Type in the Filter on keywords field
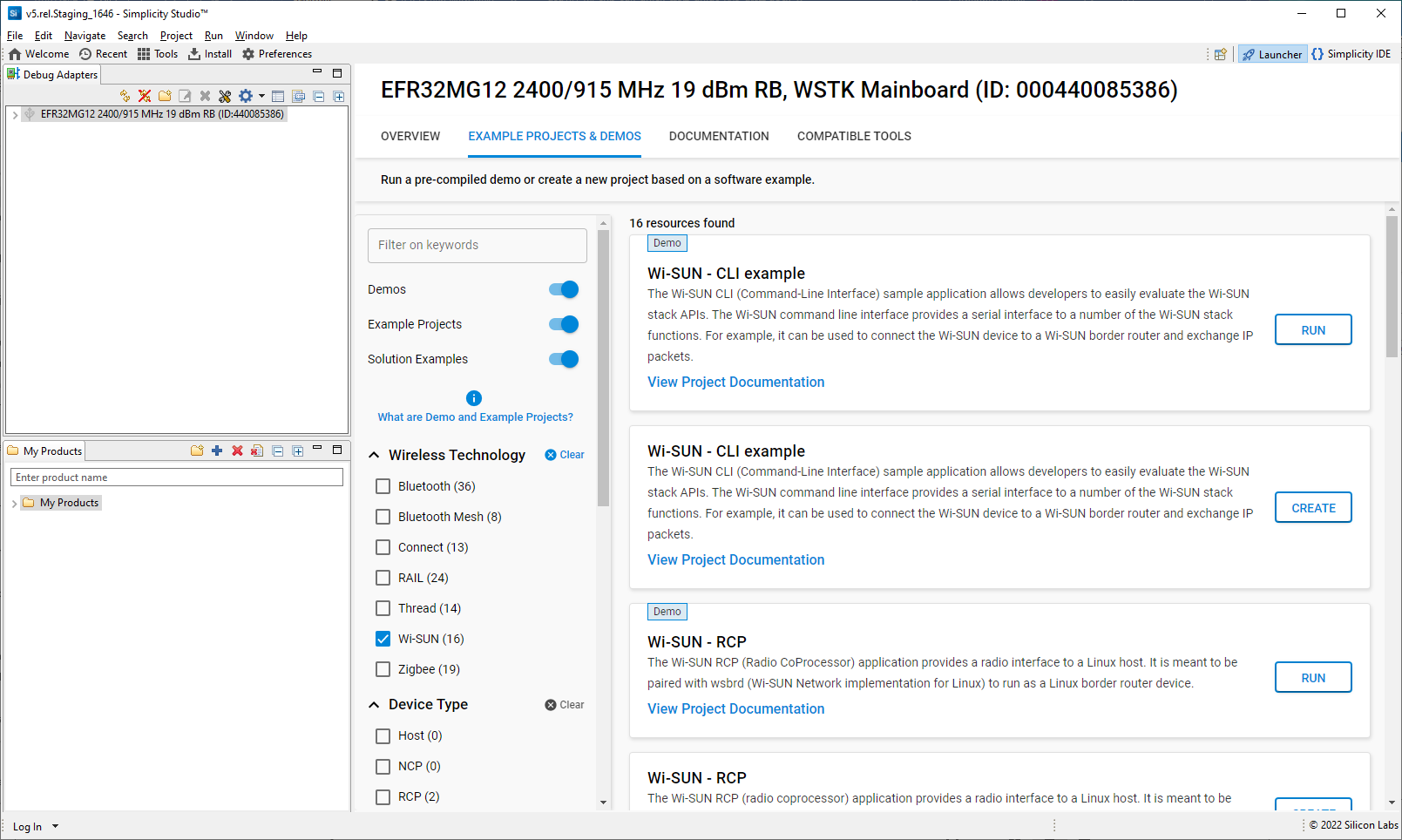 click(x=477, y=245)
